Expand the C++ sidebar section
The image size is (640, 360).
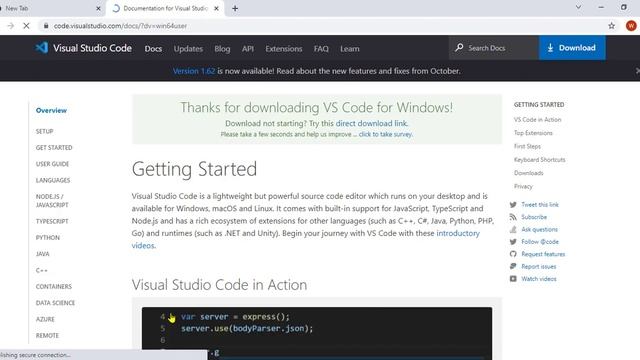(x=42, y=270)
